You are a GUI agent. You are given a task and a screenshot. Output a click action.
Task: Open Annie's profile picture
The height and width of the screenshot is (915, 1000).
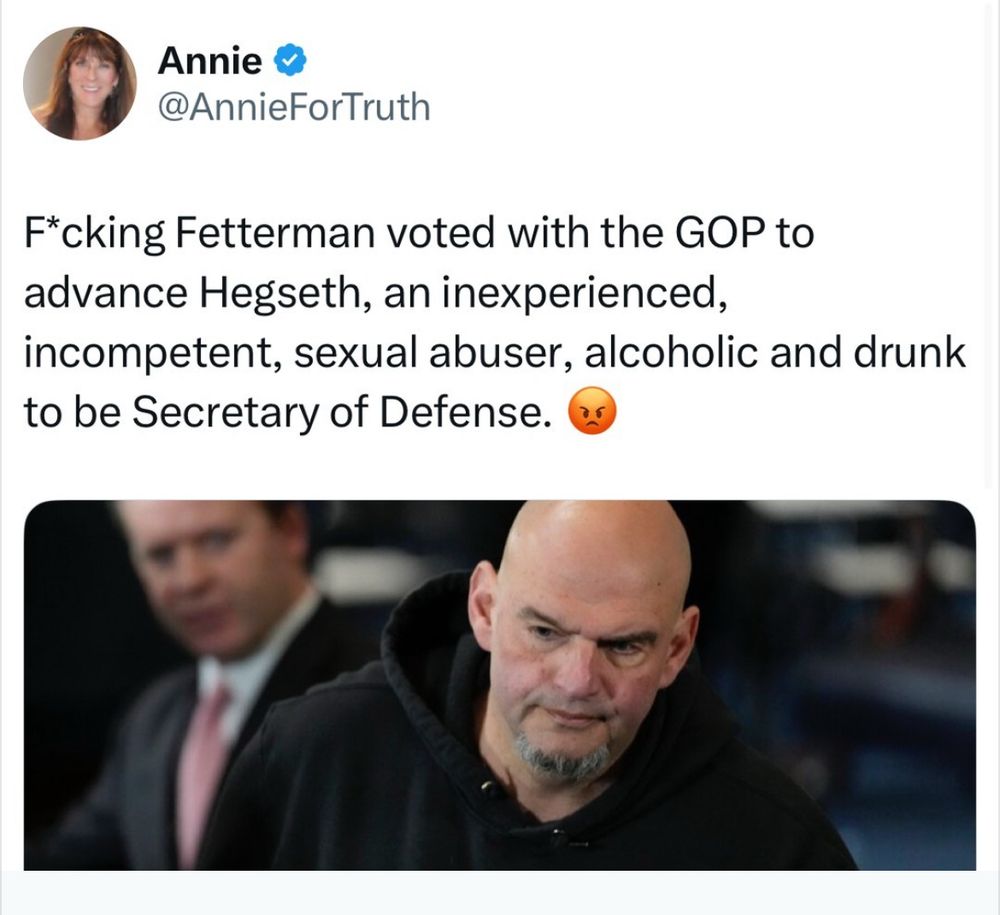point(80,82)
